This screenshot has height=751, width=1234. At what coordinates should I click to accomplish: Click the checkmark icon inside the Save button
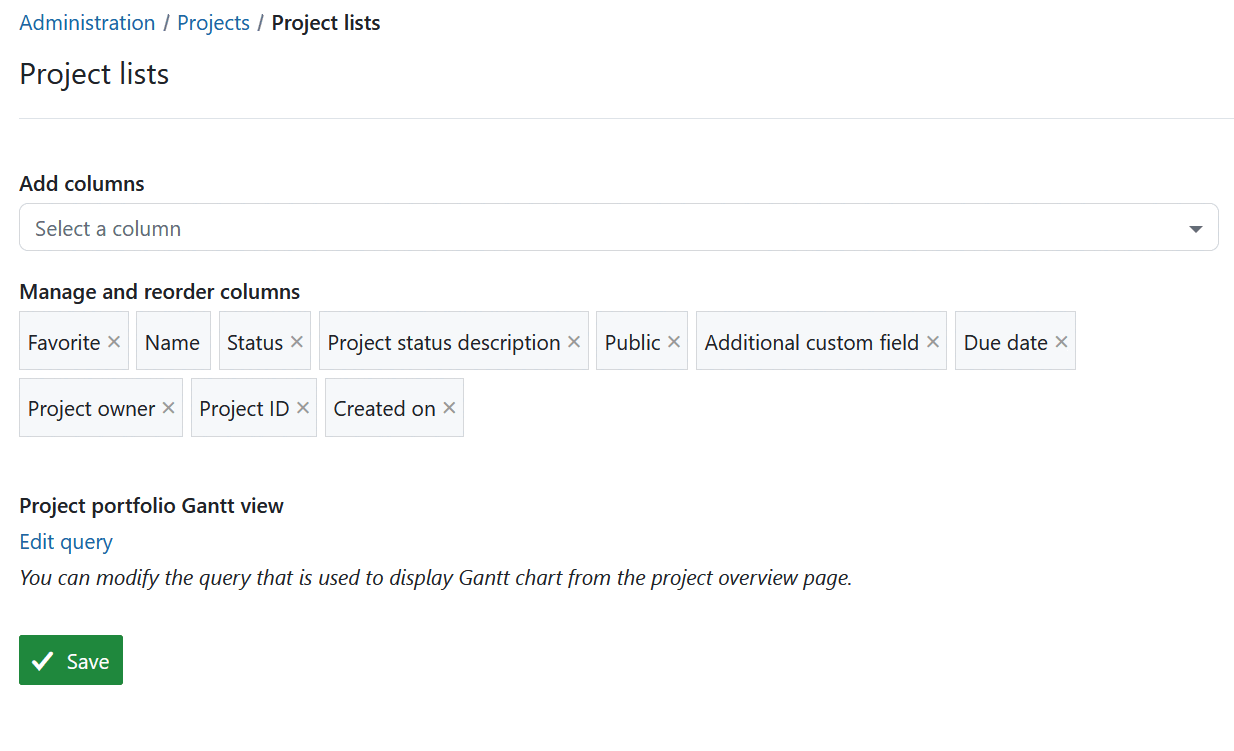(41, 660)
